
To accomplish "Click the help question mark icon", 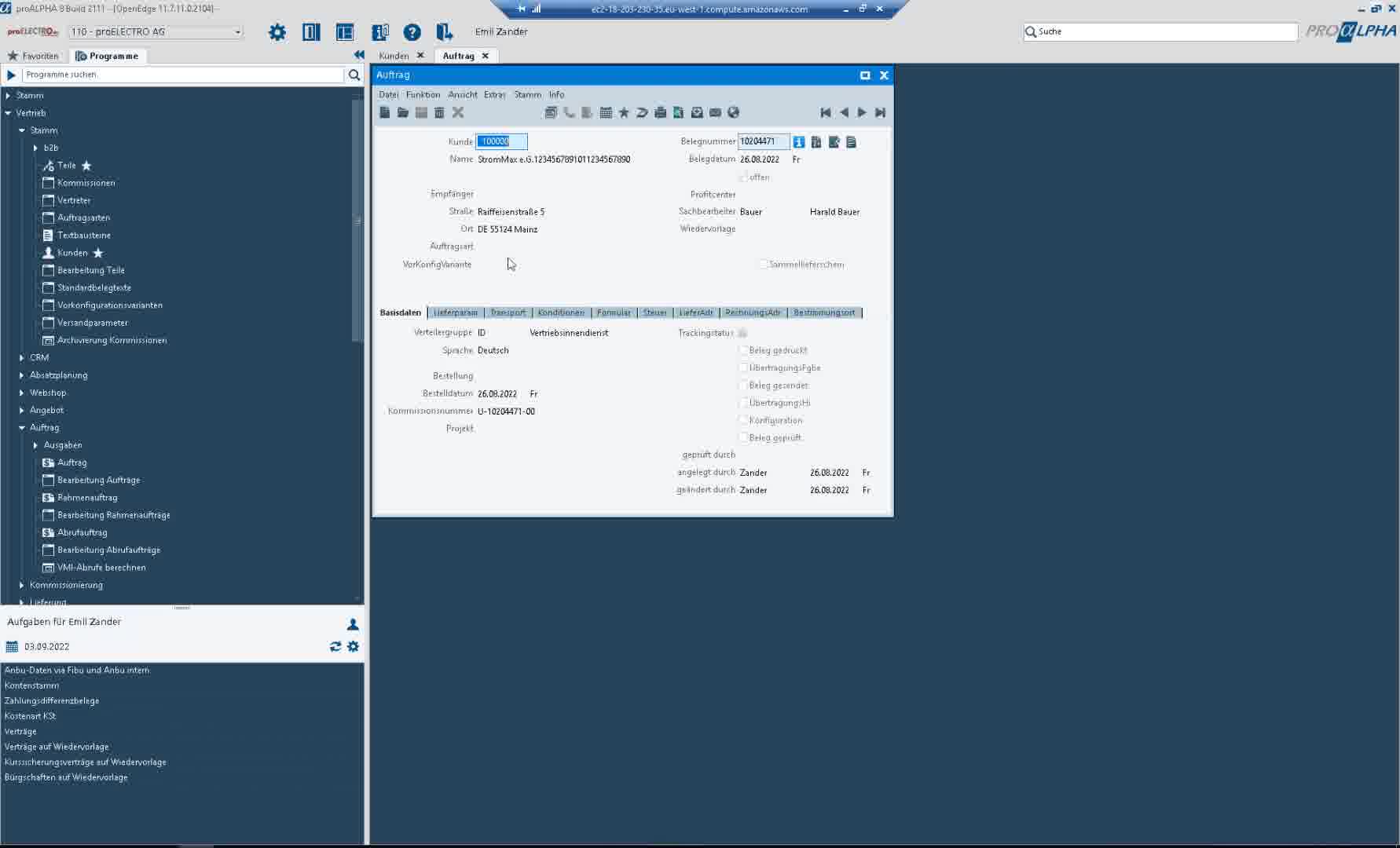I will pos(412,32).
